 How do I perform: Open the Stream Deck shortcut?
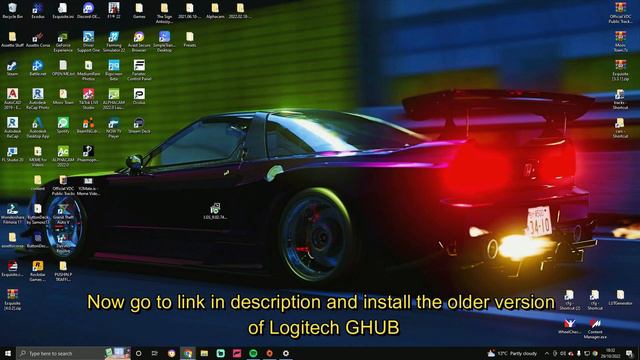(x=139, y=126)
